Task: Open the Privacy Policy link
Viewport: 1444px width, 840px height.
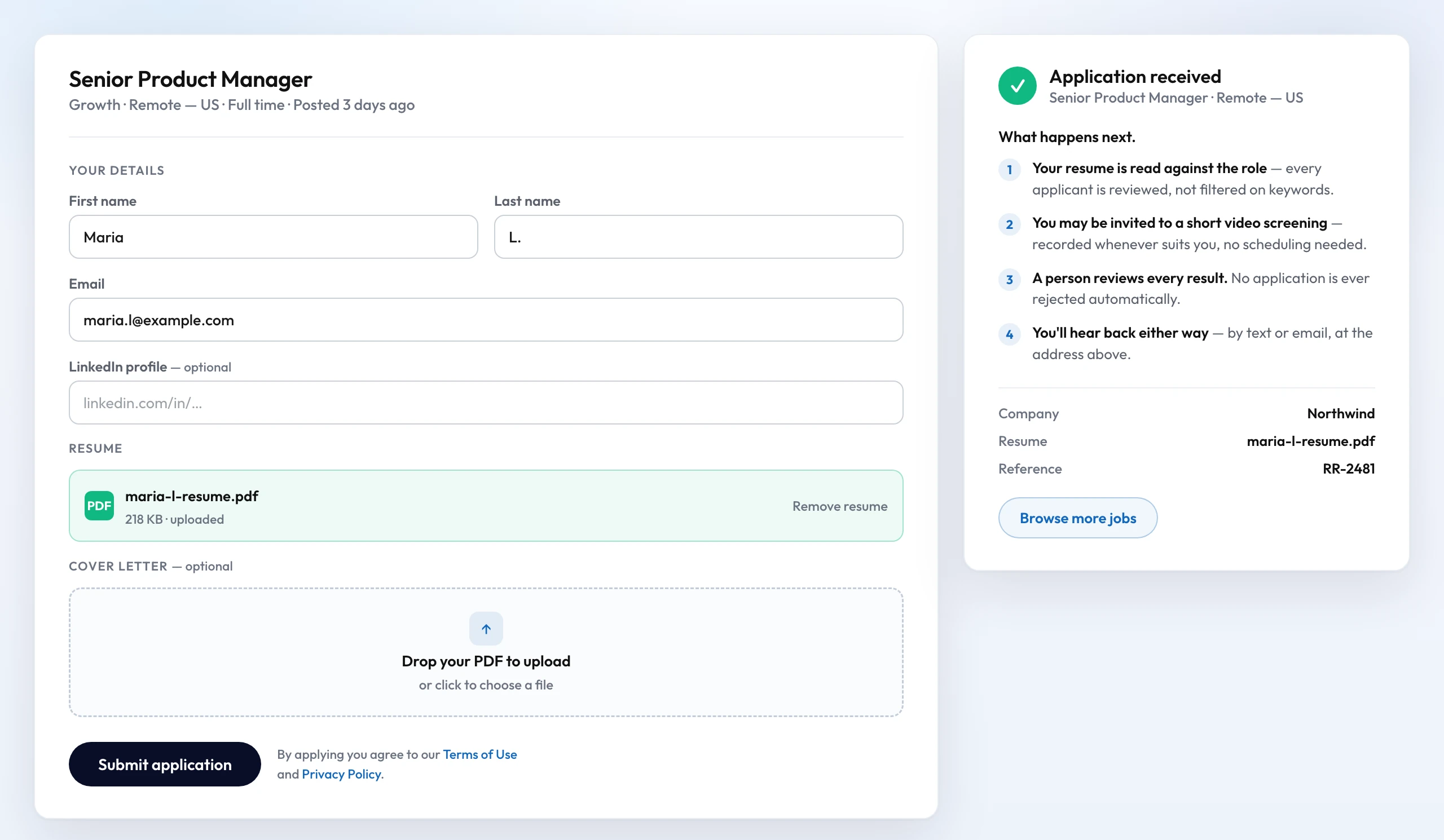Action: click(x=341, y=774)
